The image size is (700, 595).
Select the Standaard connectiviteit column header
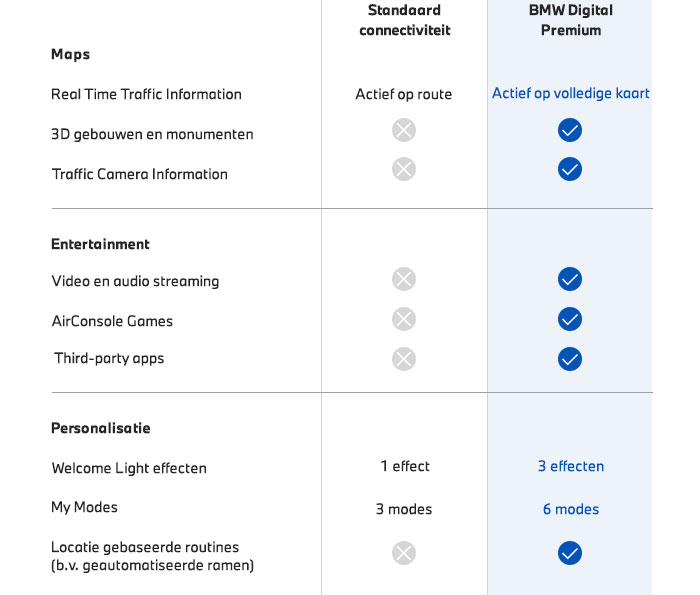pos(405,20)
